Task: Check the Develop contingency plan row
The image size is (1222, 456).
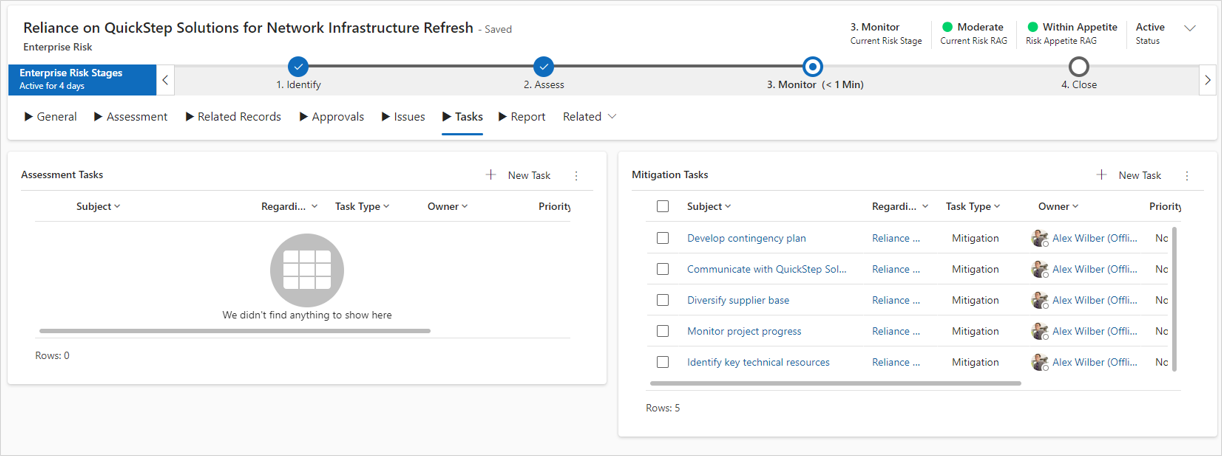Action: click(662, 238)
